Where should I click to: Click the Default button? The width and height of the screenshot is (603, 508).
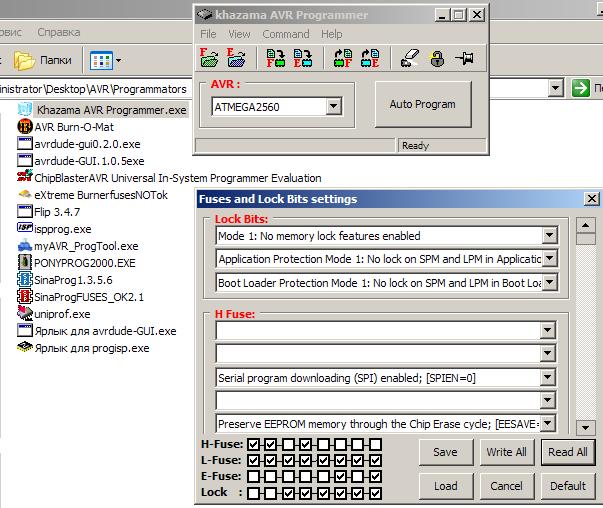tap(568, 486)
